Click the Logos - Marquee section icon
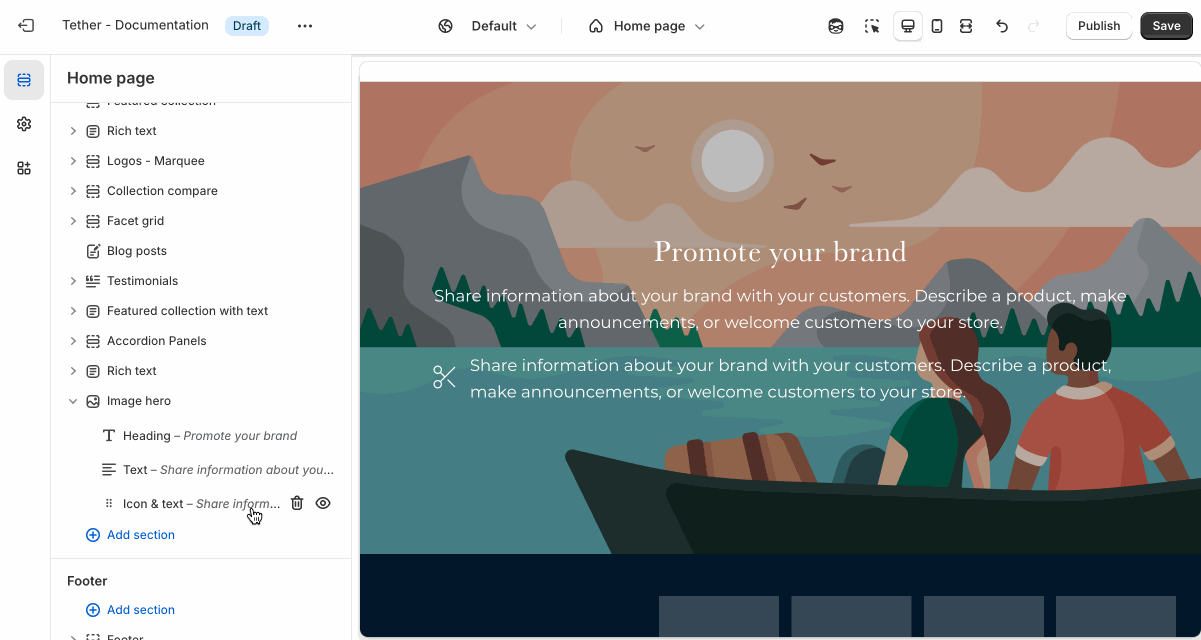The width and height of the screenshot is (1201, 640). coord(93,161)
